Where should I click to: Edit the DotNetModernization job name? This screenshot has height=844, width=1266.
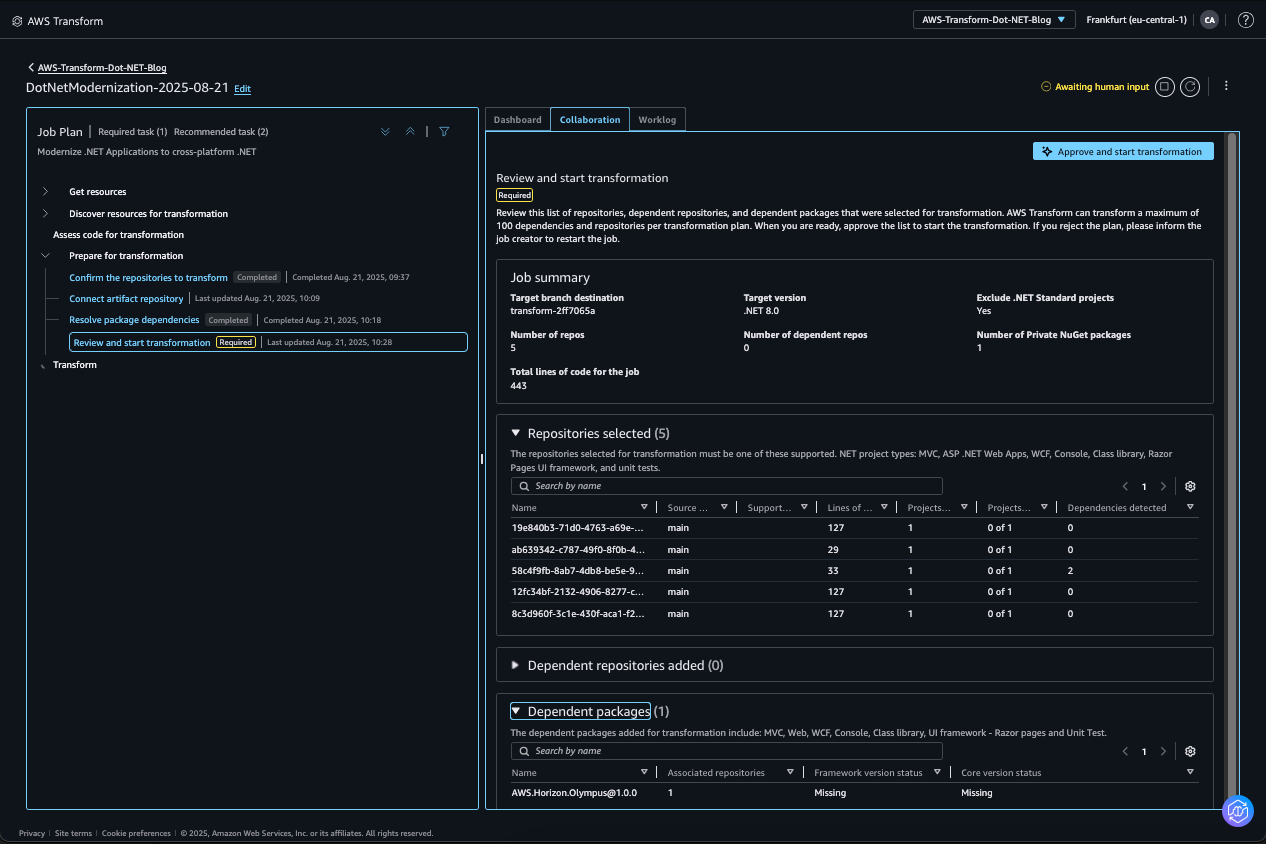pos(242,88)
